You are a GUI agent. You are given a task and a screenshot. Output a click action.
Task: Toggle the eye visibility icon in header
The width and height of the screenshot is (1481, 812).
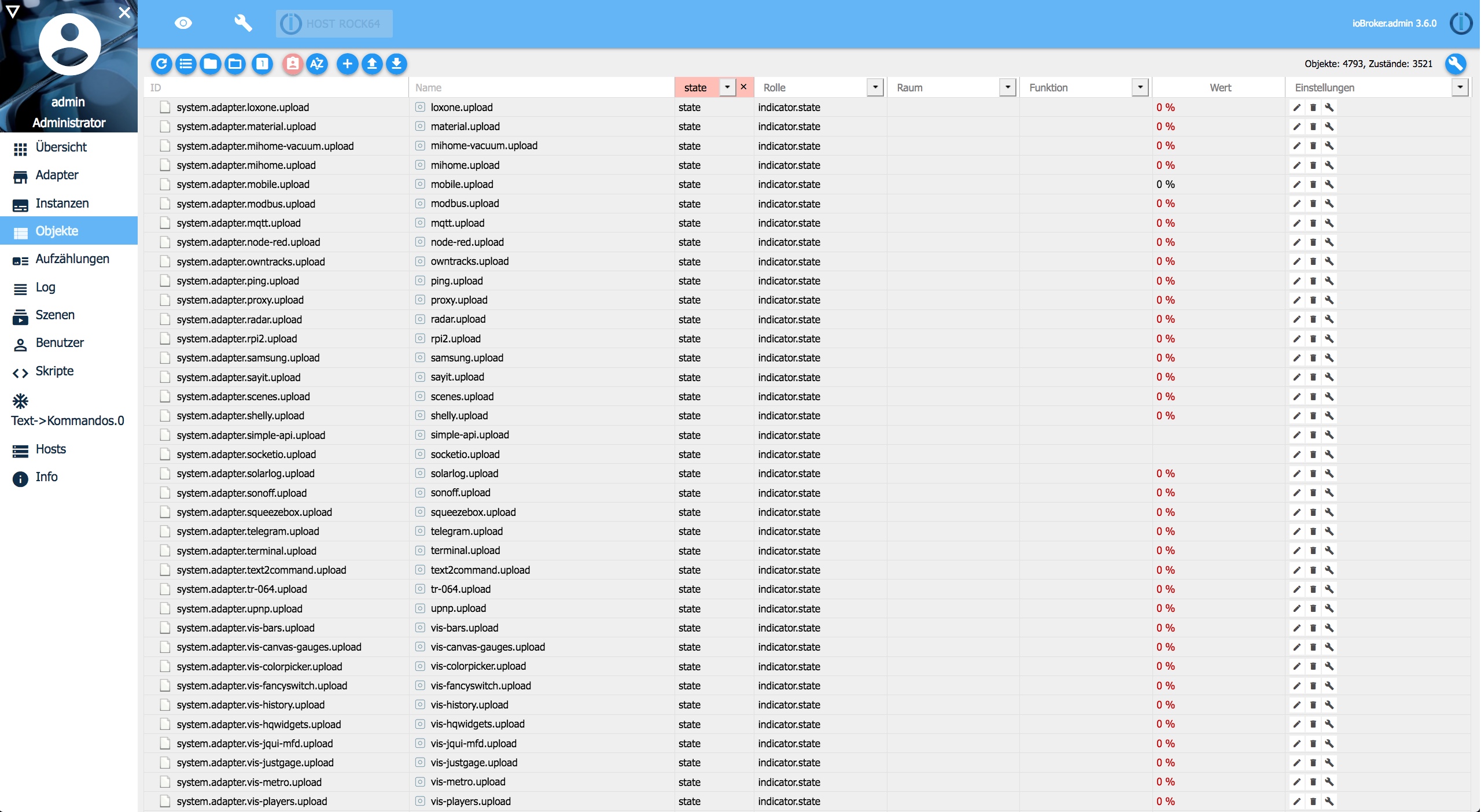(x=183, y=23)
